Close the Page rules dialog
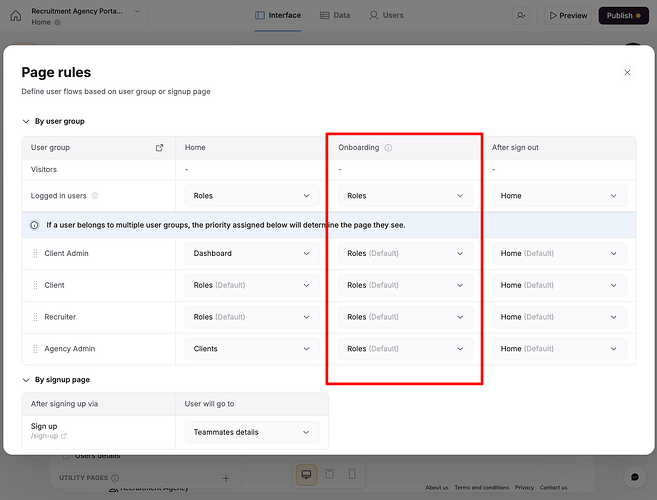 [x=627, y=73]
